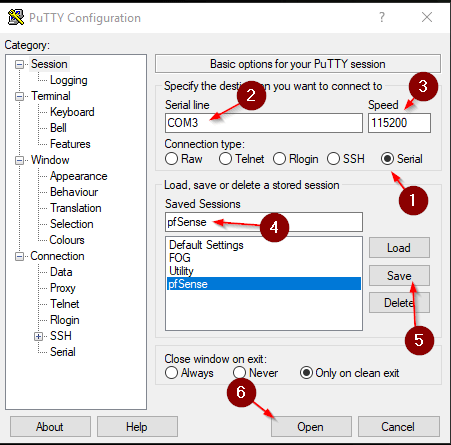Open the Behaviour category
This screenshot has width=451, height=445.
click(x=74, y=192)
